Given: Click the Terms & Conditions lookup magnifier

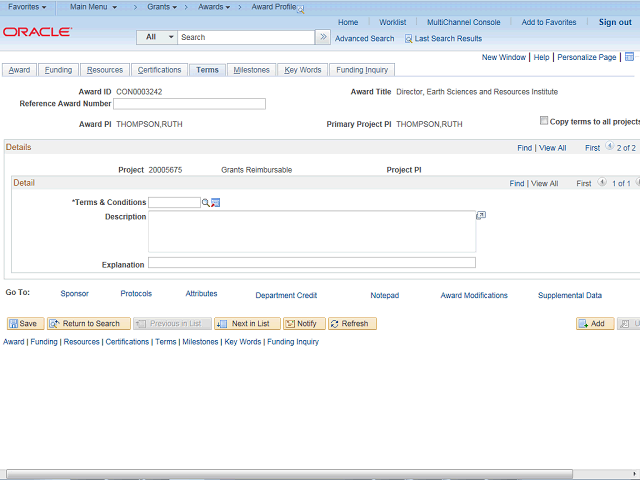Looking at the screenshot, I should 205,202.
